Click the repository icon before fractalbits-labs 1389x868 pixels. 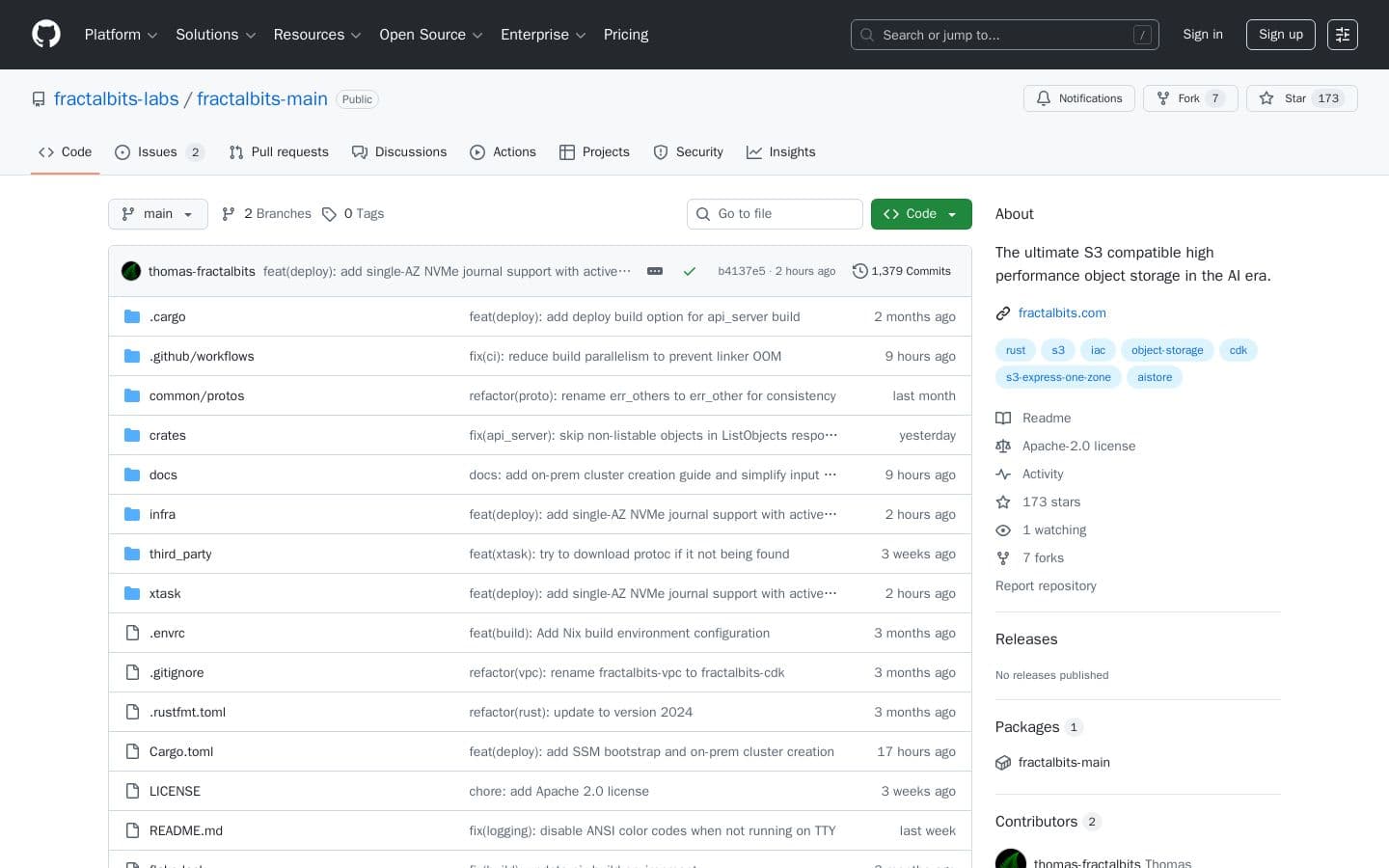click(39, 99)
